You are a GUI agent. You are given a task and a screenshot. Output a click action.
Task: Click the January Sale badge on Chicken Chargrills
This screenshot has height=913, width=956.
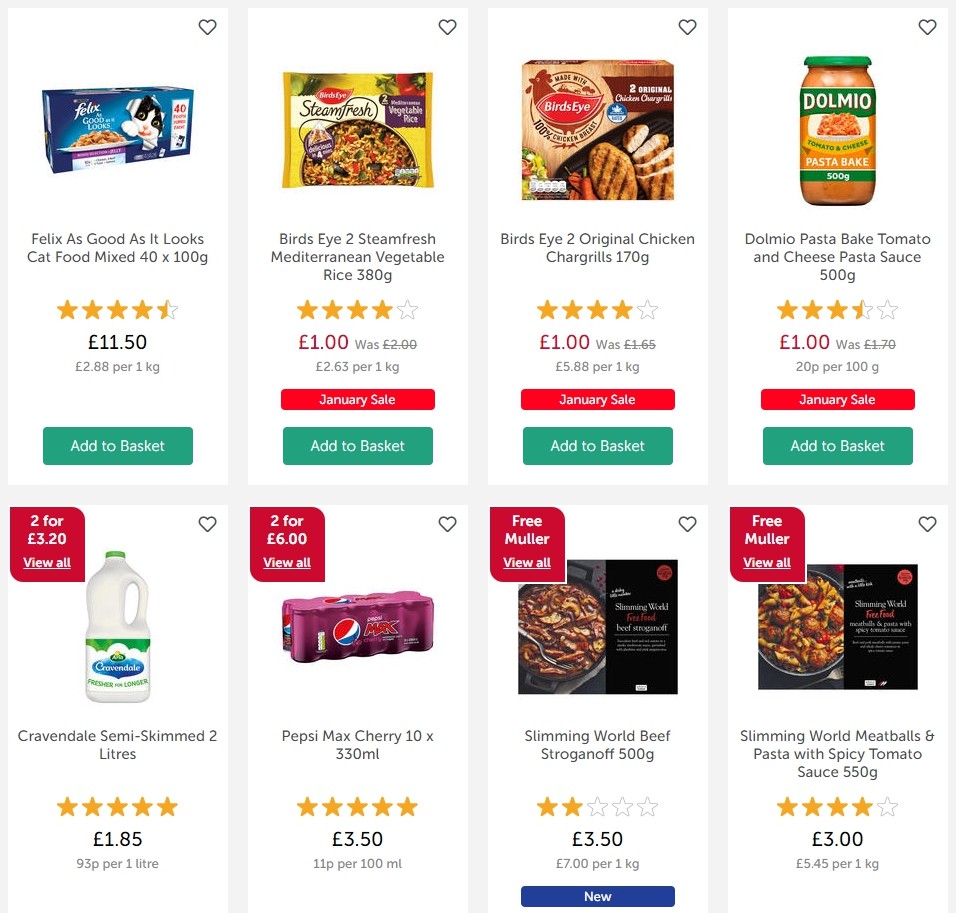coord(597,399)
